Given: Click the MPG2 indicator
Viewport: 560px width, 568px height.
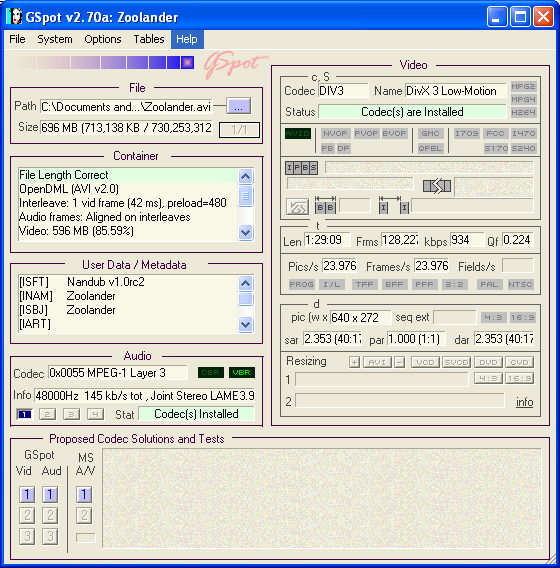Looking at the screenshot, I should 523,86.
